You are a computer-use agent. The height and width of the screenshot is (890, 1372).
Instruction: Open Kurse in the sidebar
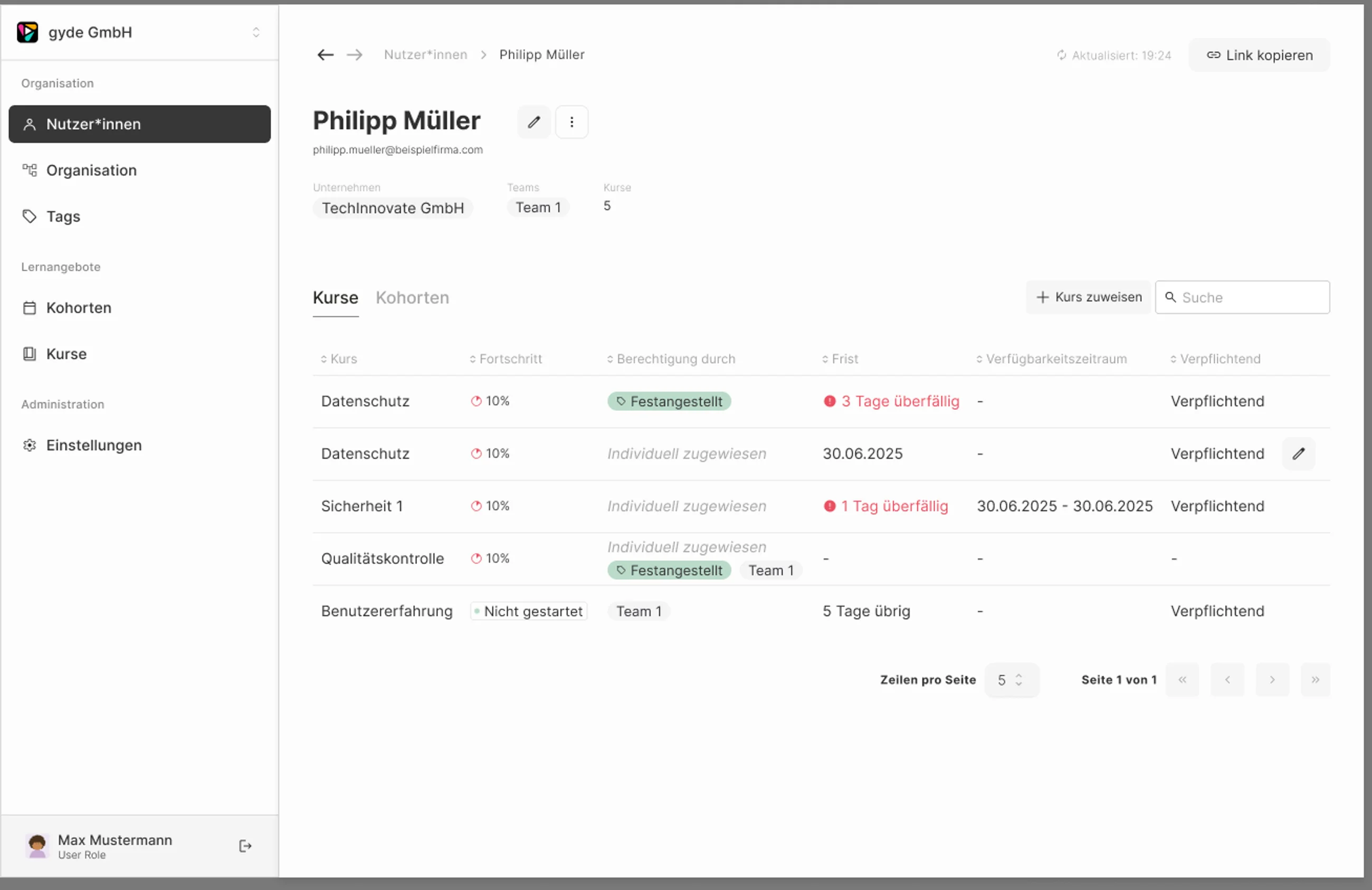coord(139,354)
